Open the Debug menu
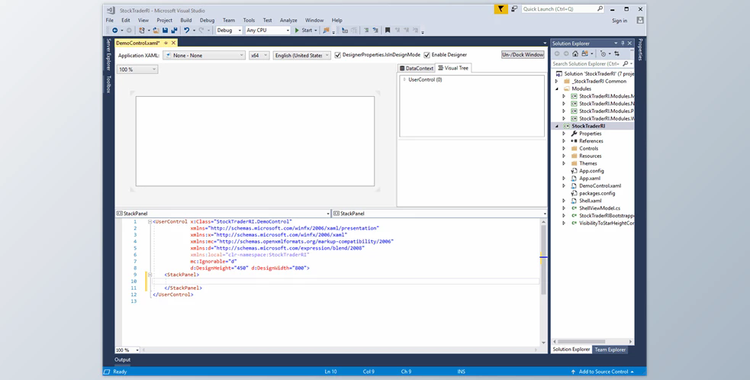750x380 pixels. [207, 20]
